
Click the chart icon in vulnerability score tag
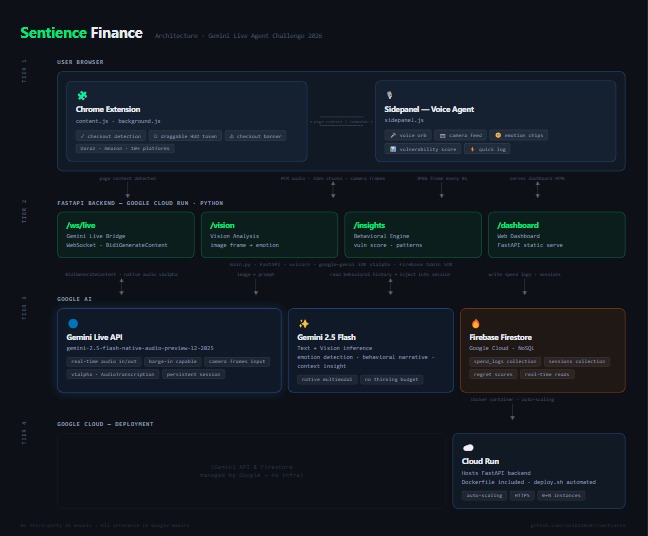click(x=393, y=149)
